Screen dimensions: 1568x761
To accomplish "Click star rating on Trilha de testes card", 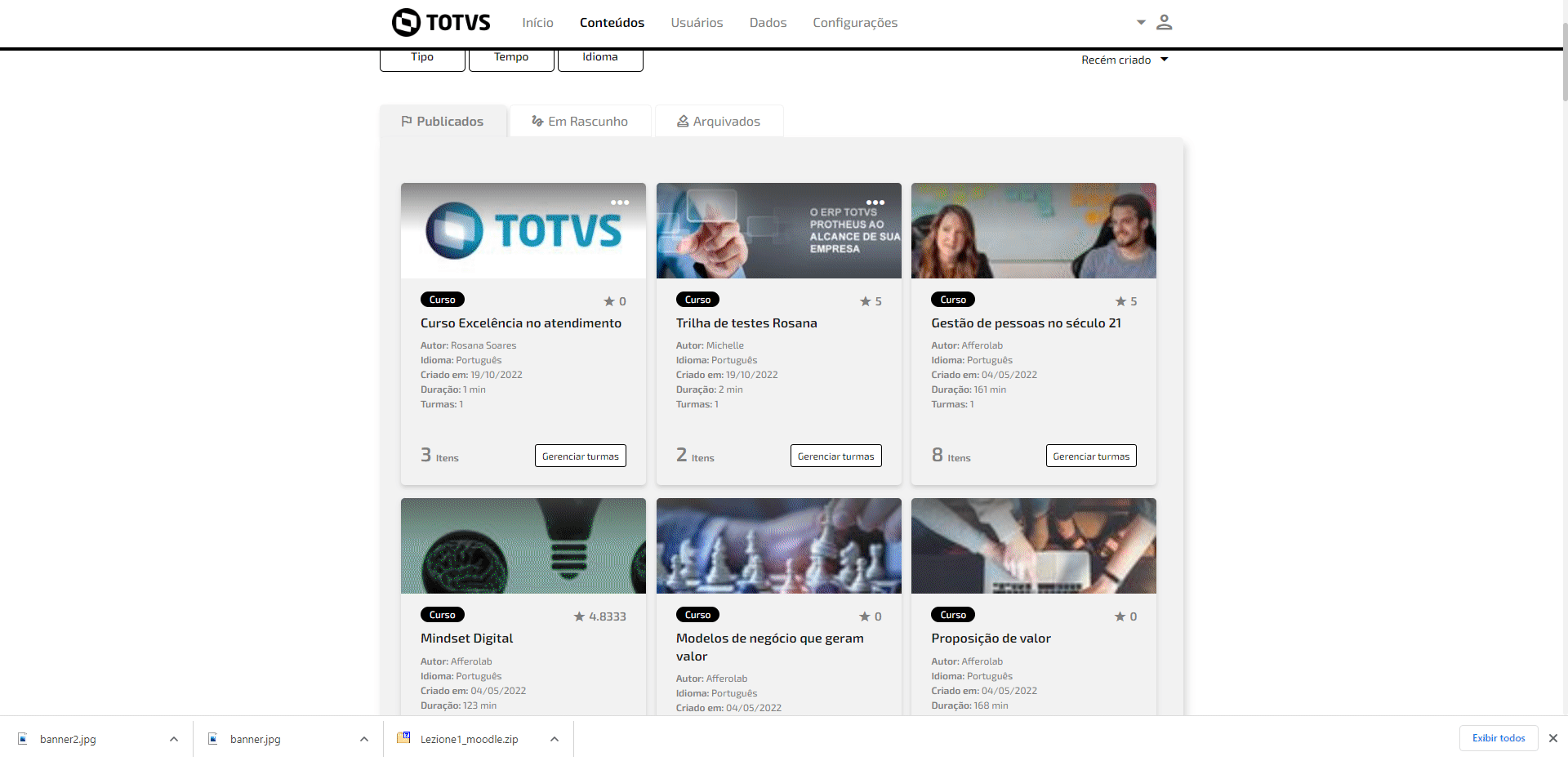I will pos(871,301).
